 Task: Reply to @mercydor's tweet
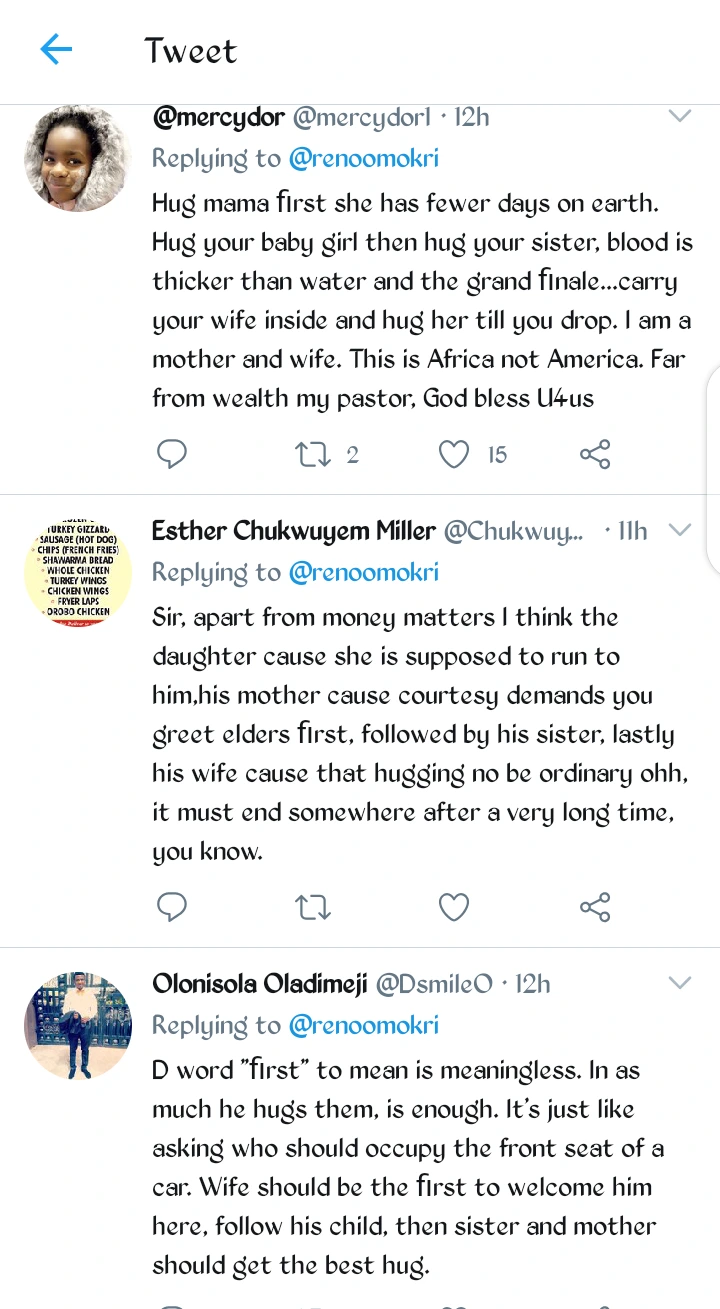tap(172, 455)
